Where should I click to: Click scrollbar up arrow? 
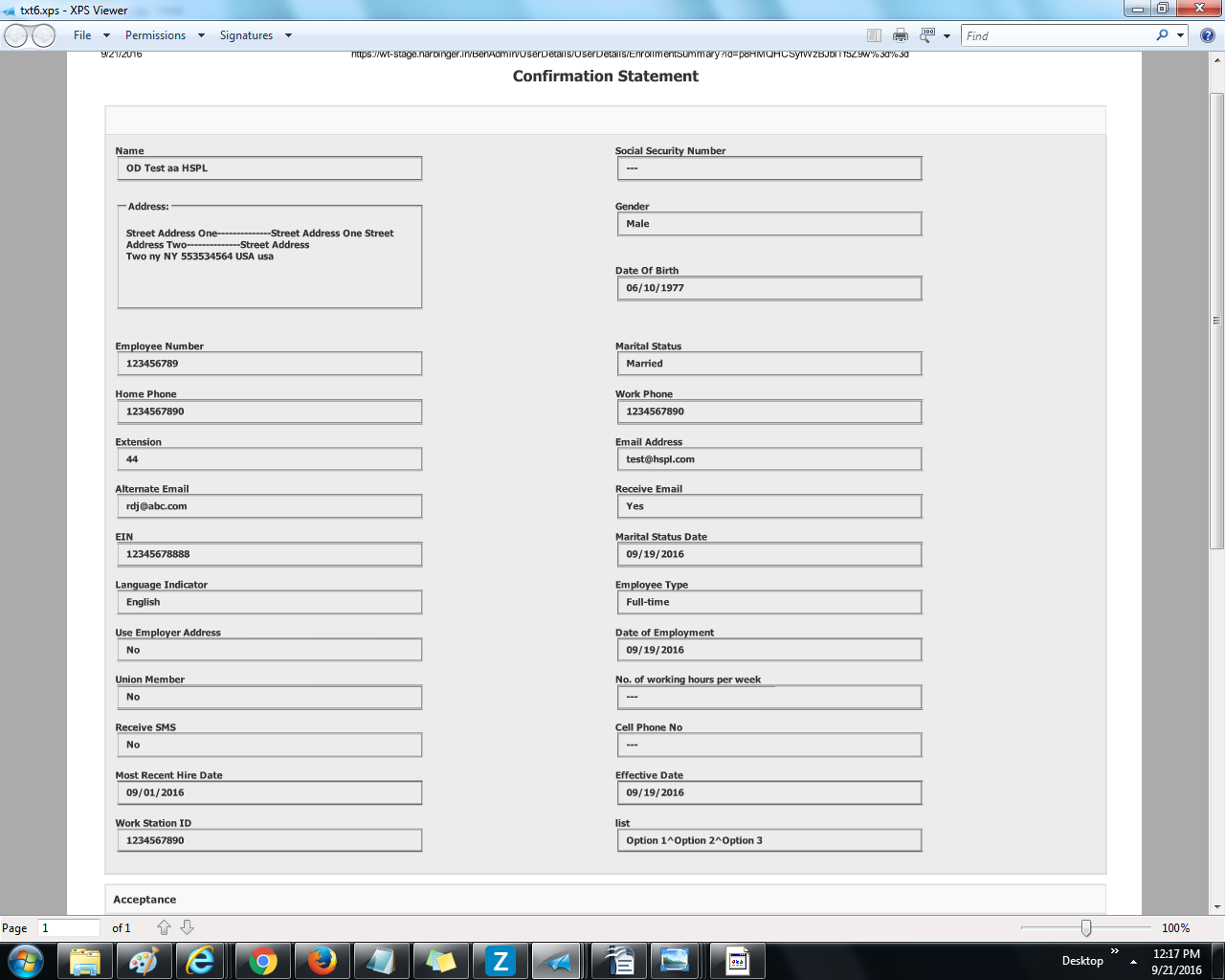[1216, 60]
